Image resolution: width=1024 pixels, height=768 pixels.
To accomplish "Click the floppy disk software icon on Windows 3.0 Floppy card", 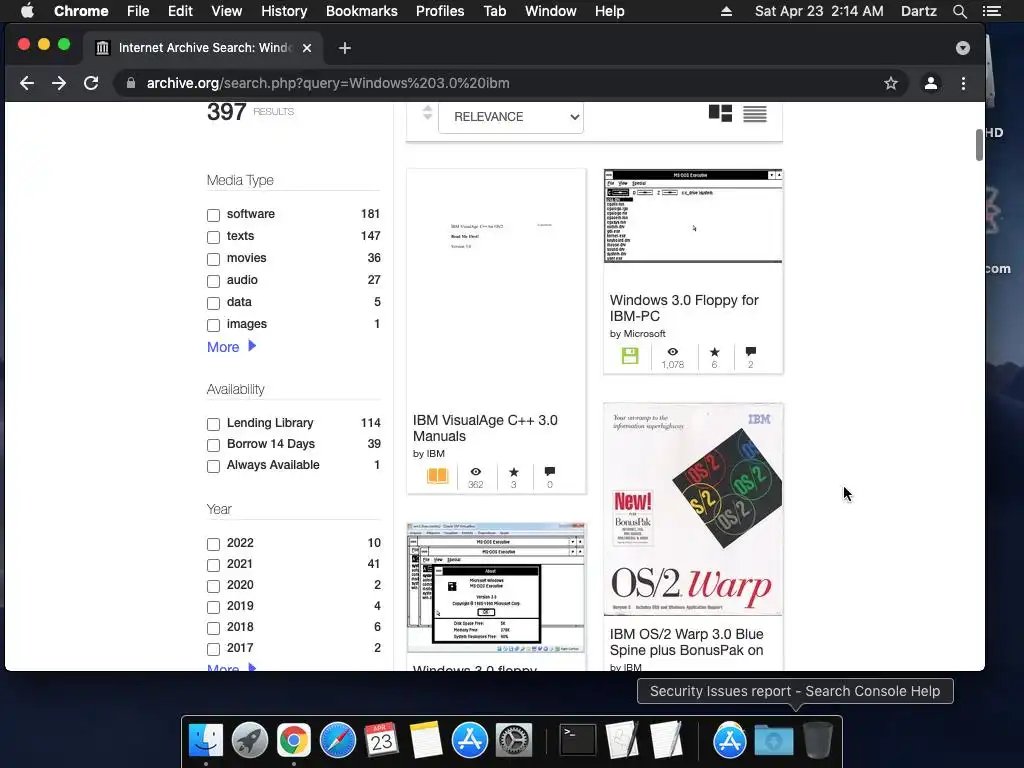I will 630,356.
